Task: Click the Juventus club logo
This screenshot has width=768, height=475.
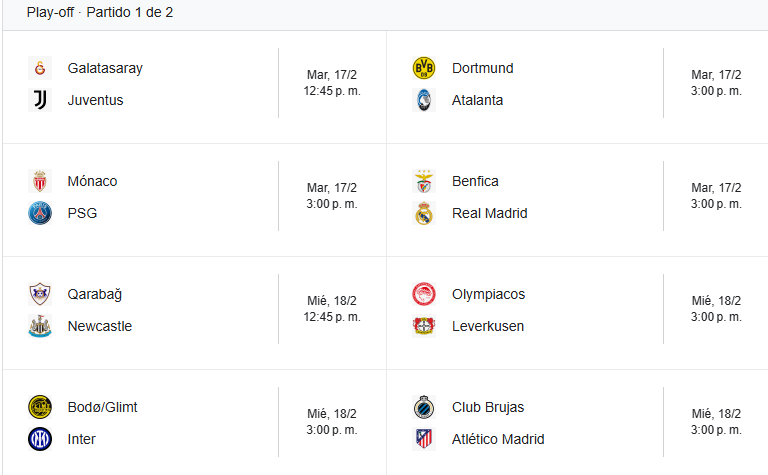Action: tap(40, 100)
